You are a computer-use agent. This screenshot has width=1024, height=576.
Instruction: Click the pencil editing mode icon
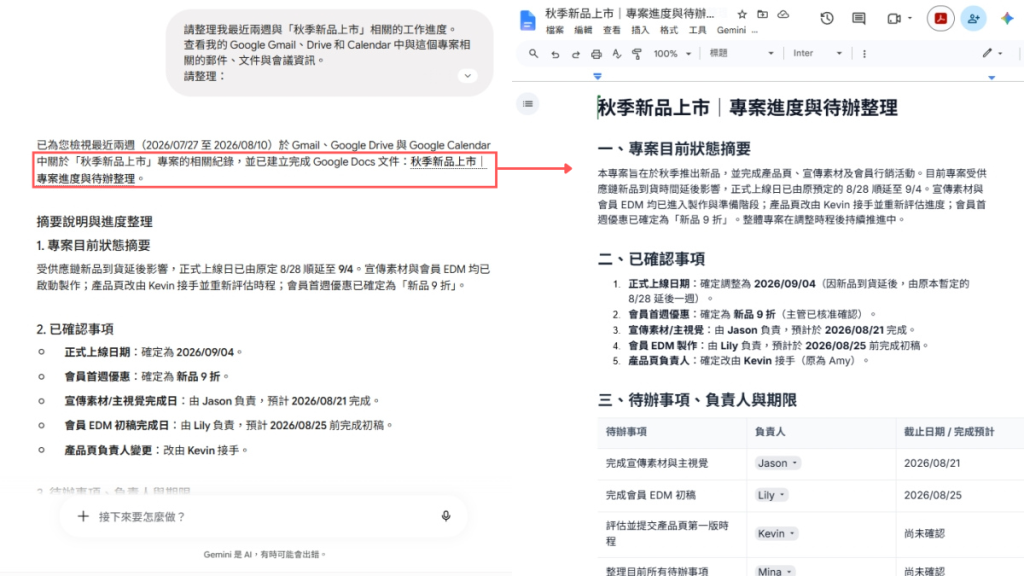pos(987,53)
